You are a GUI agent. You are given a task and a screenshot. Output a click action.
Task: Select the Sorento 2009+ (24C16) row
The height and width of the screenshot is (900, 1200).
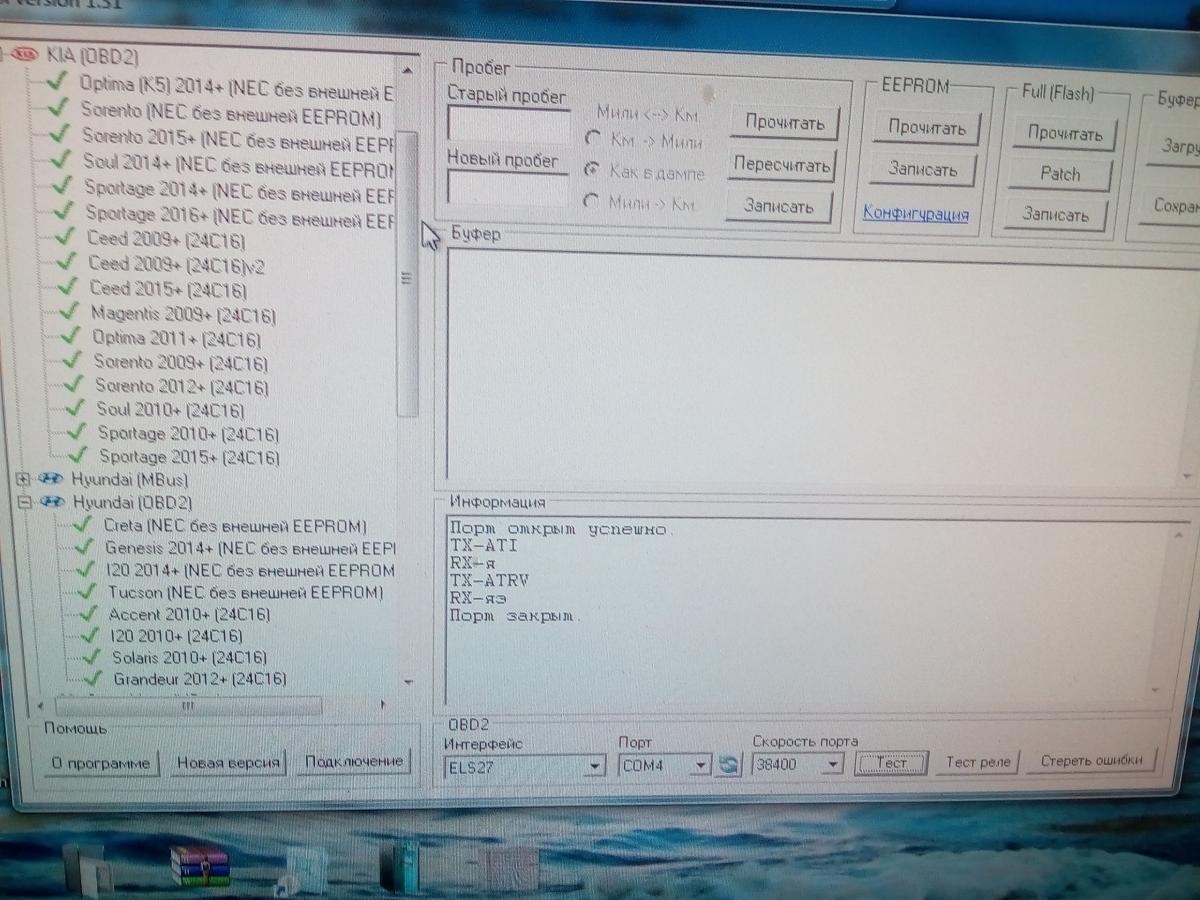(181, 363)
